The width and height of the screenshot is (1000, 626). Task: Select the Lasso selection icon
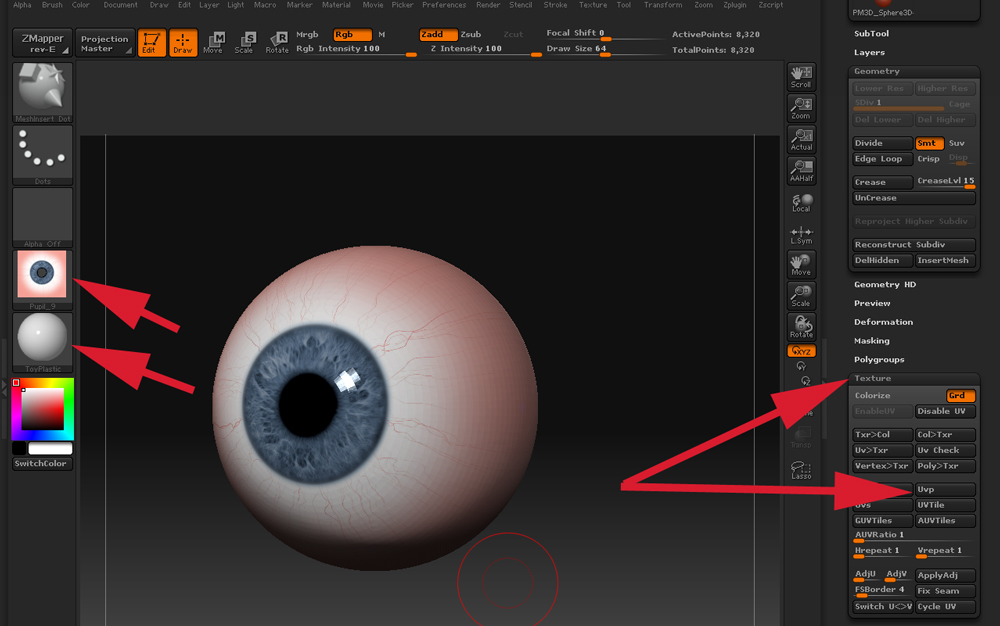[x=801, y=470]
